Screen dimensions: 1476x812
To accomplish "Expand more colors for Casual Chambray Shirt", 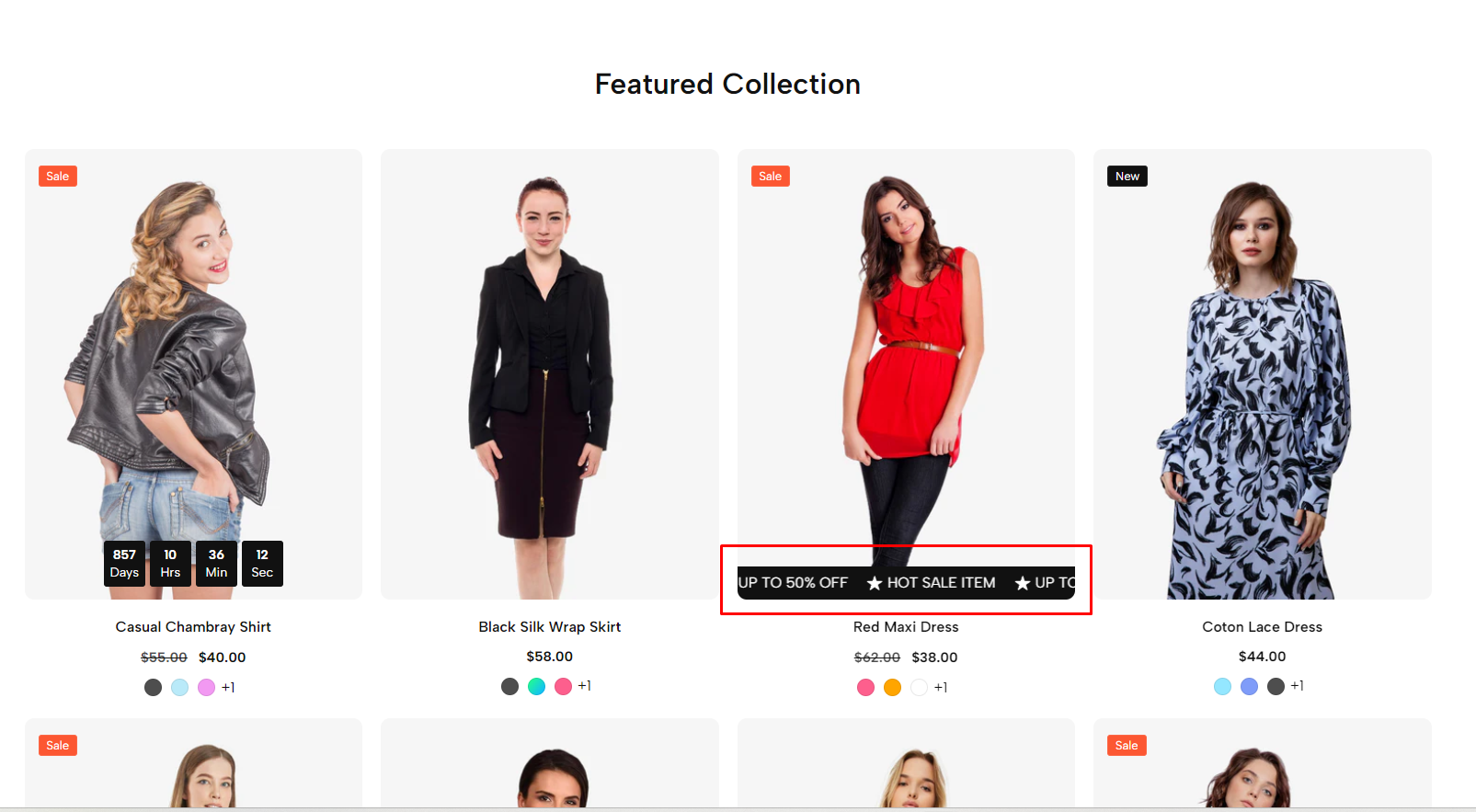I will 228,687.
